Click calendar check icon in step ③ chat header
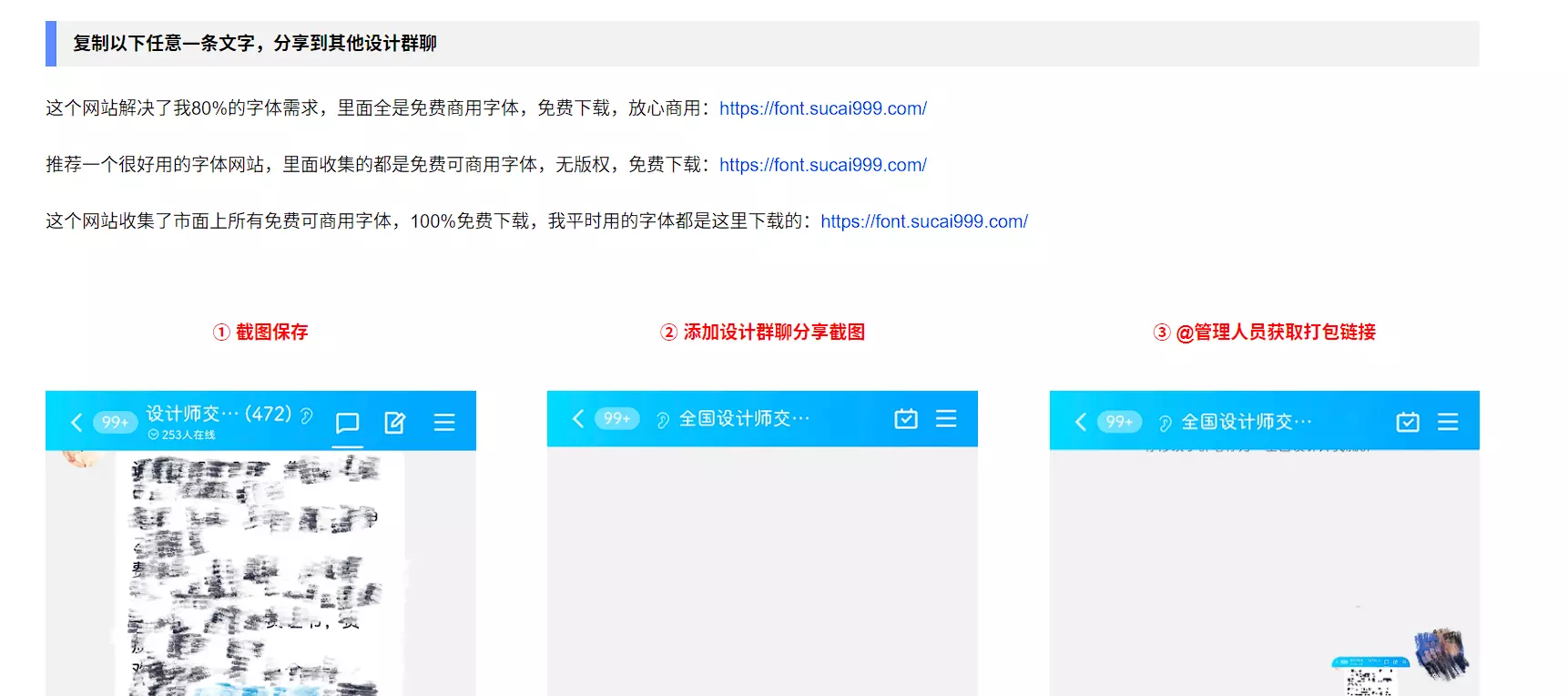 click(x=1408, y=422)
